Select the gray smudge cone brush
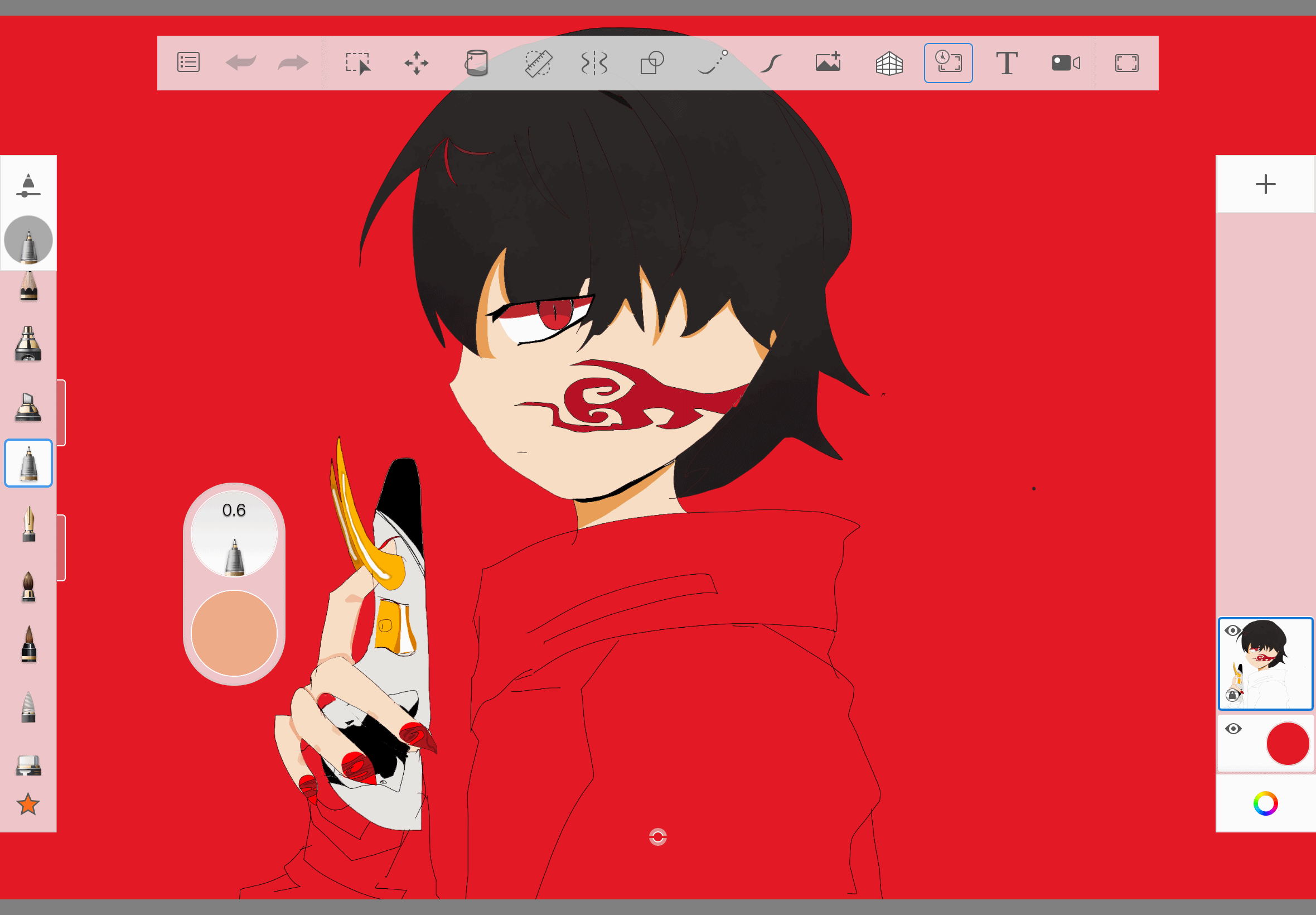The height and width of the screenshot is (915, 1316). pyautogui.click(x=28, y=706)
